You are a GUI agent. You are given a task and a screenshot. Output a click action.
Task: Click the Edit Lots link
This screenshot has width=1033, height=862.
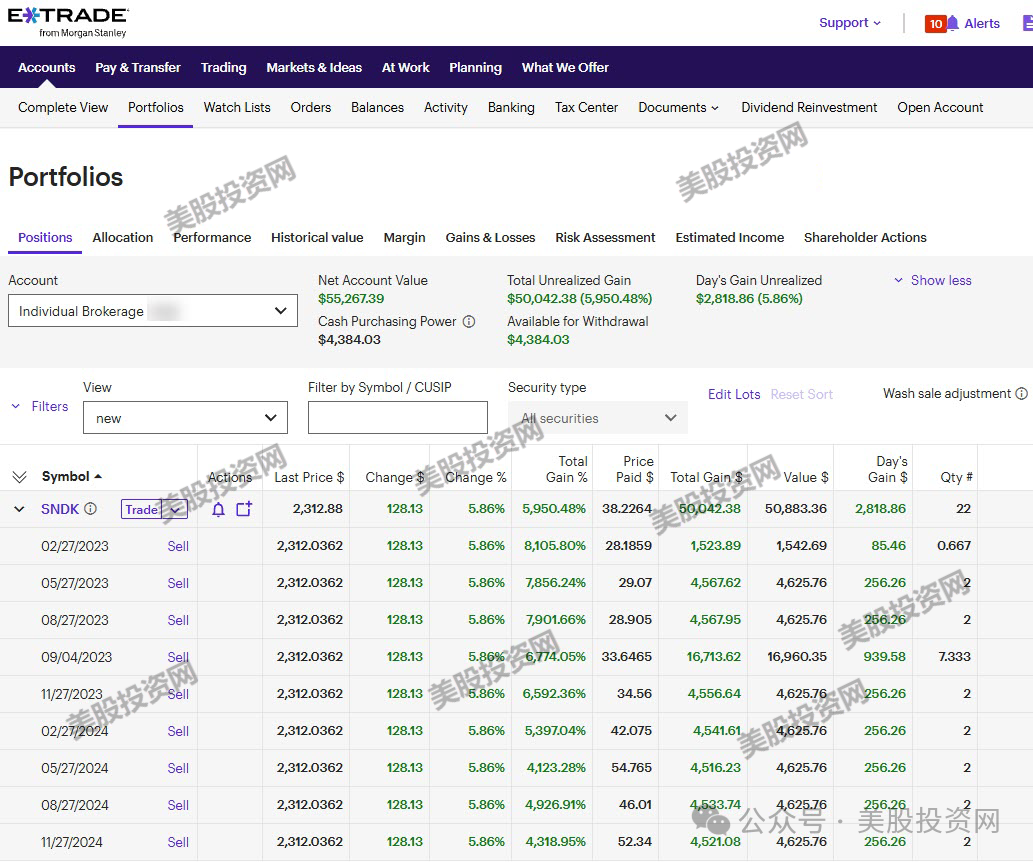pyautogui.click(x=734, y=394)
